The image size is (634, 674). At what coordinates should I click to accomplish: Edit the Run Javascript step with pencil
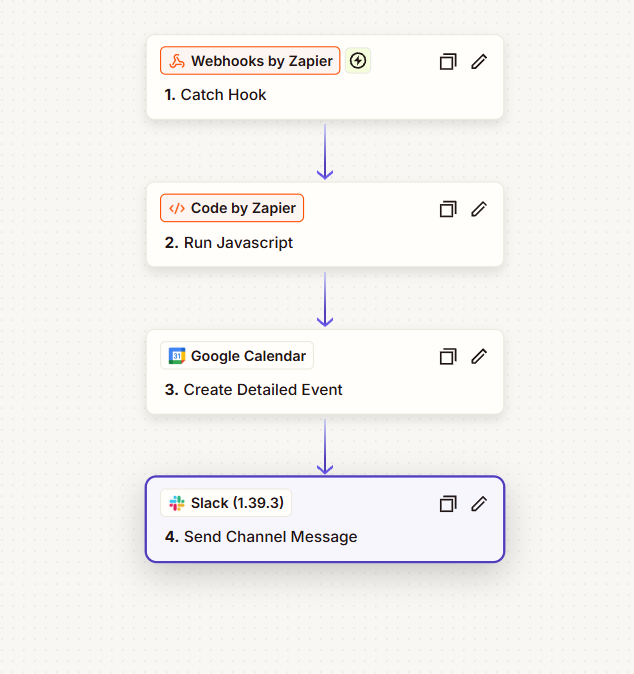[x=479, y=209]
